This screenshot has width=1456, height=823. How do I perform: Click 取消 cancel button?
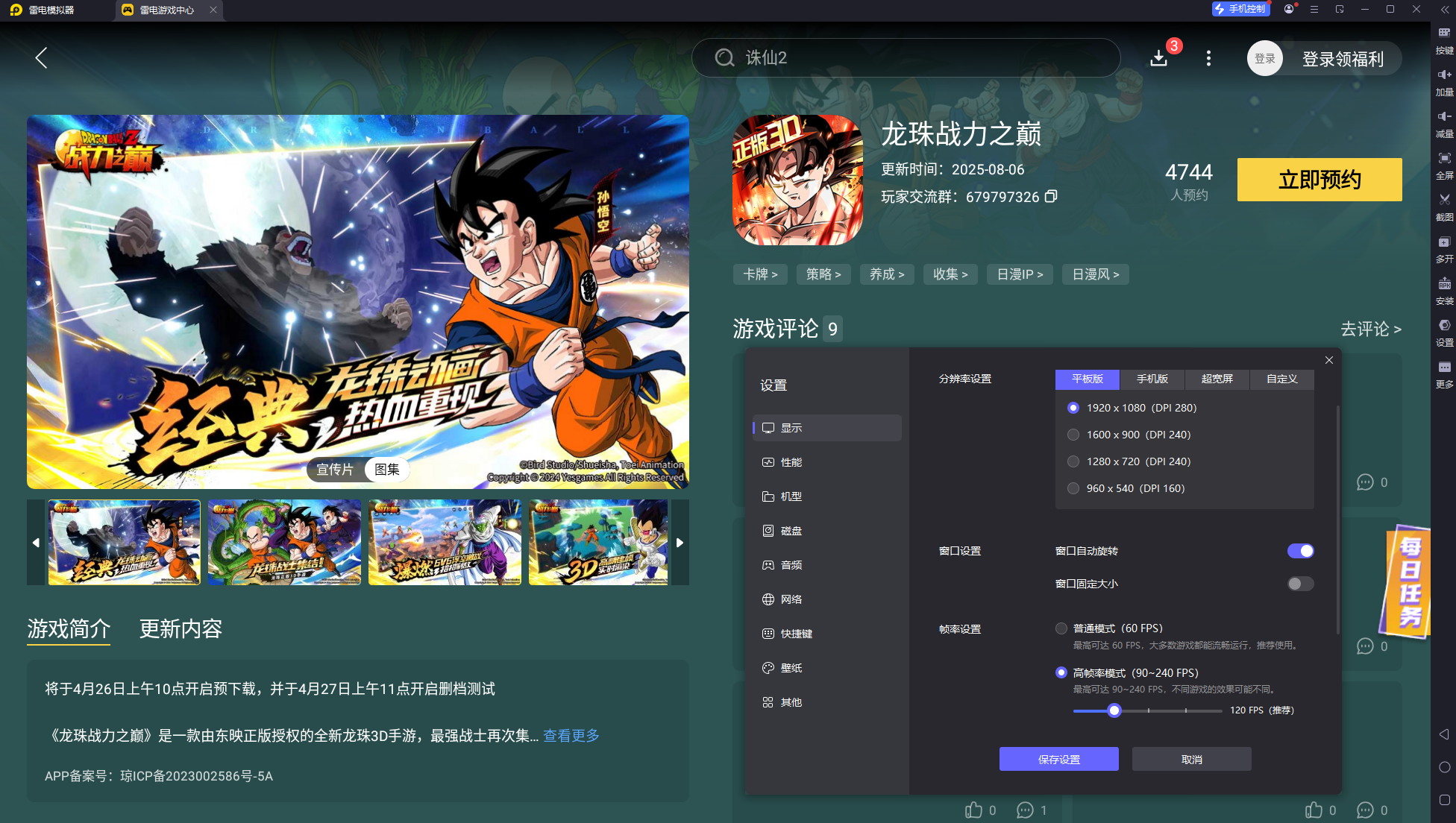coord(1192,759)
